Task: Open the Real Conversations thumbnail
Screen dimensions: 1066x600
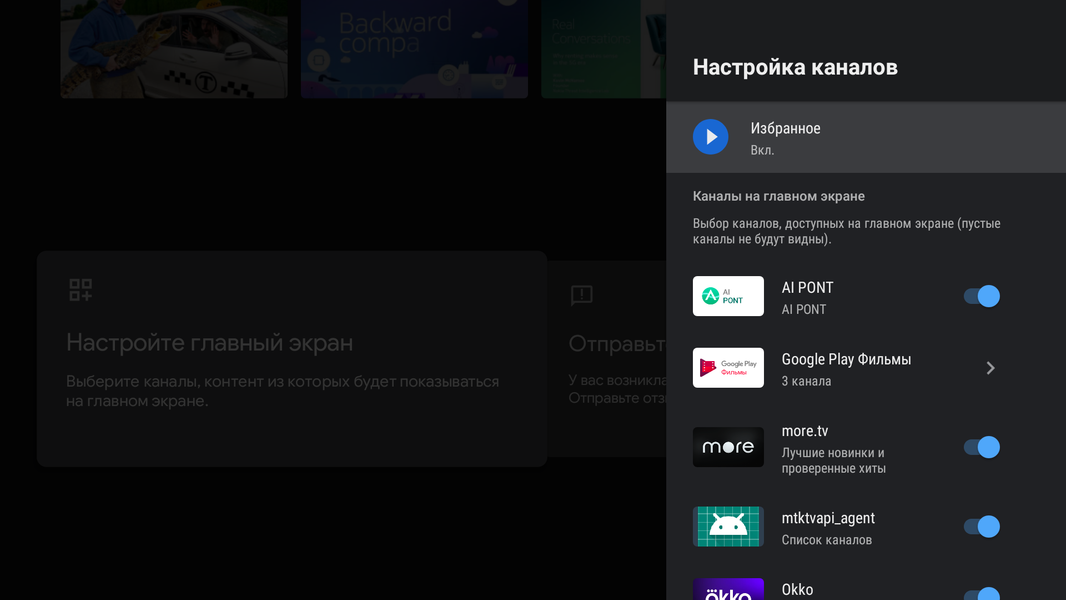Action: [x=604, y=49]
